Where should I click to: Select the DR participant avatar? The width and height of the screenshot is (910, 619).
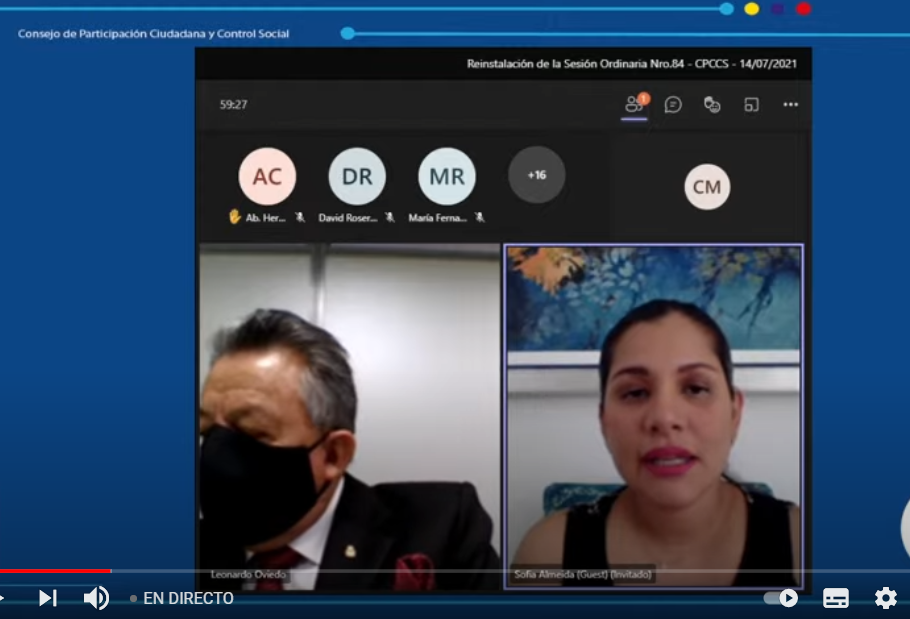point(357,176)
